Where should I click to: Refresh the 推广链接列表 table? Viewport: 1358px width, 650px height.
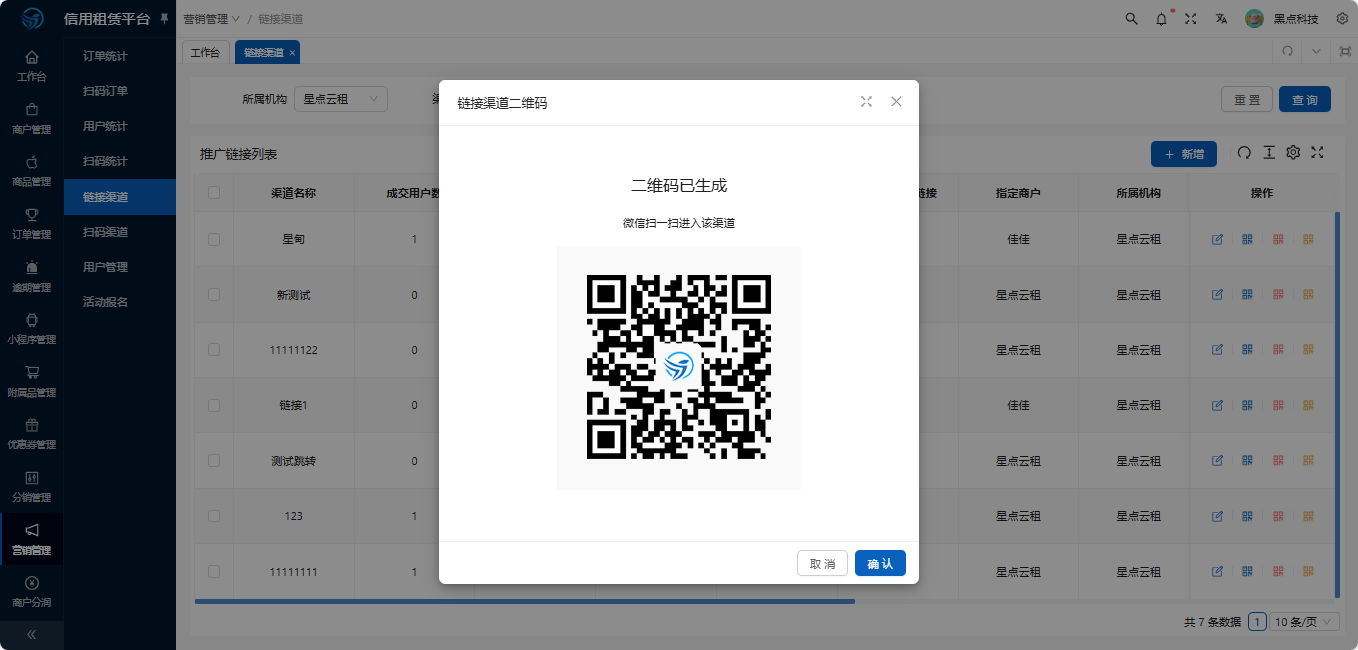tap(1244, 153)
